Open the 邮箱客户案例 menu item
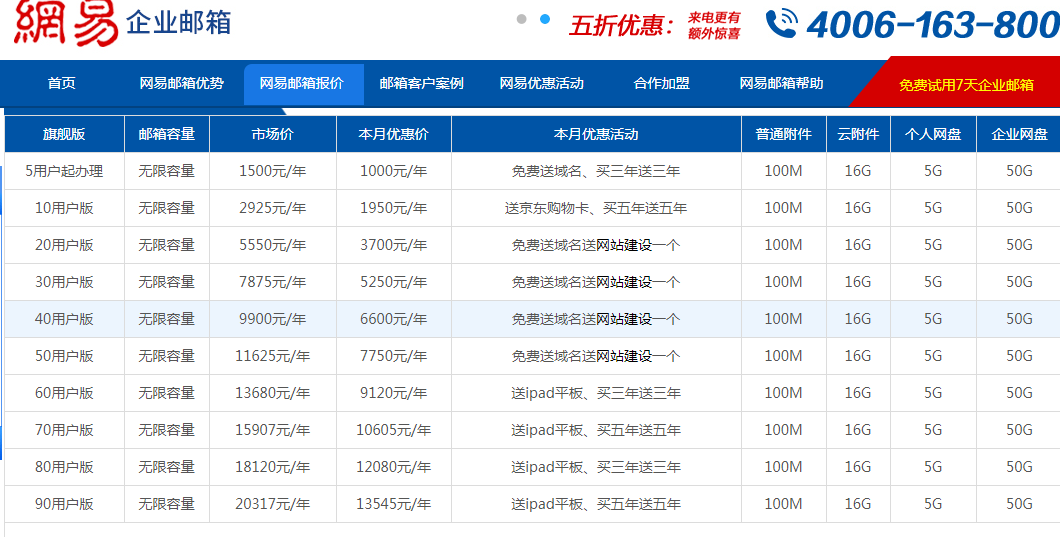This screenshot has height=537, width=1060. 421,83
